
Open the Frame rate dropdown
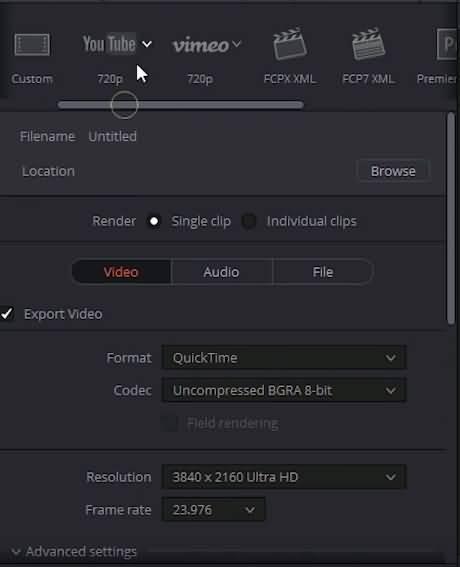(x=213, y=510)
